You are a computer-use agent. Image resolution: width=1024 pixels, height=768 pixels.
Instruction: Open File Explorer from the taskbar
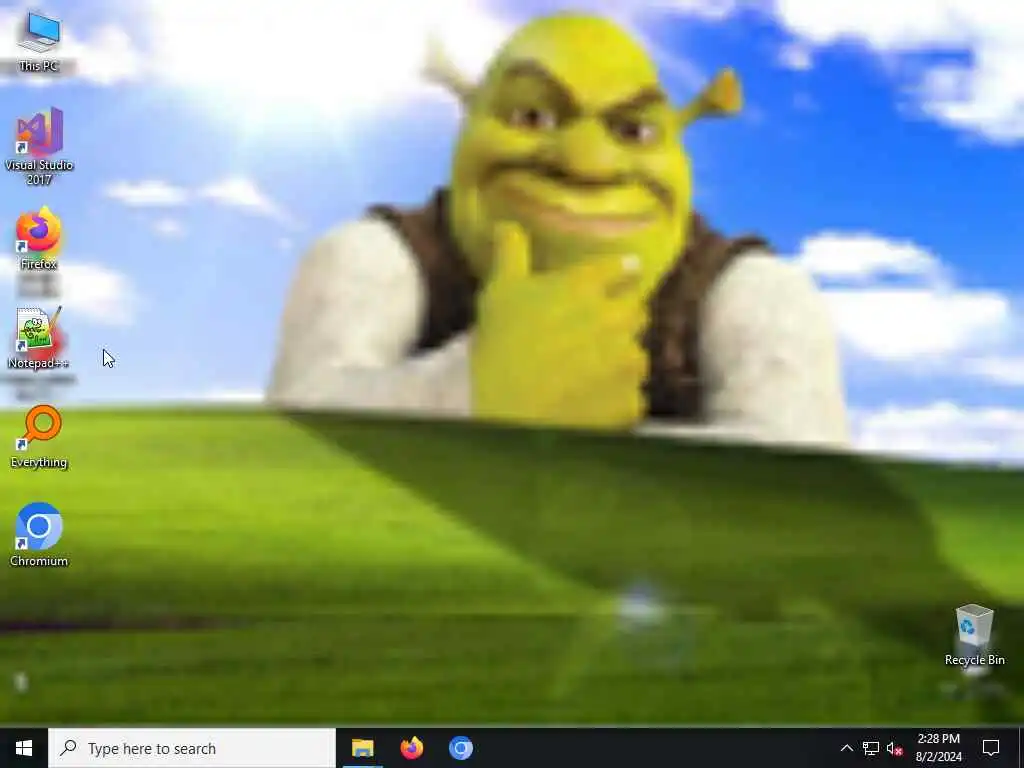coord(362,748)
